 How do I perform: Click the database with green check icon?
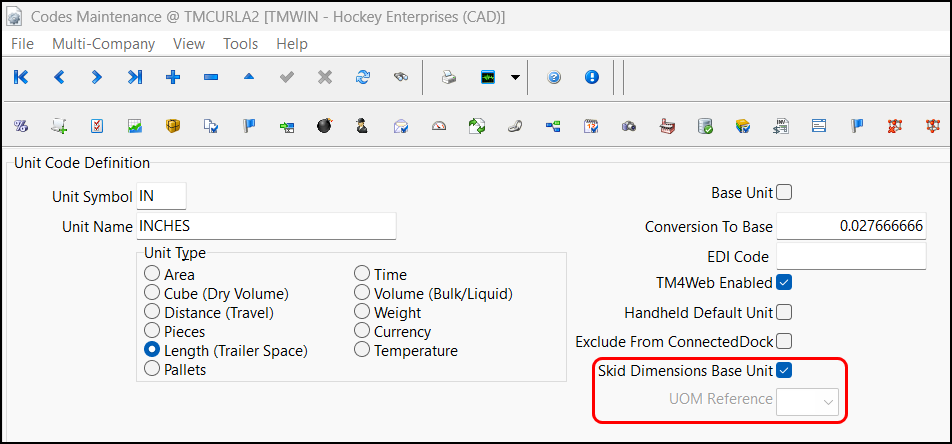click(705, 126)
